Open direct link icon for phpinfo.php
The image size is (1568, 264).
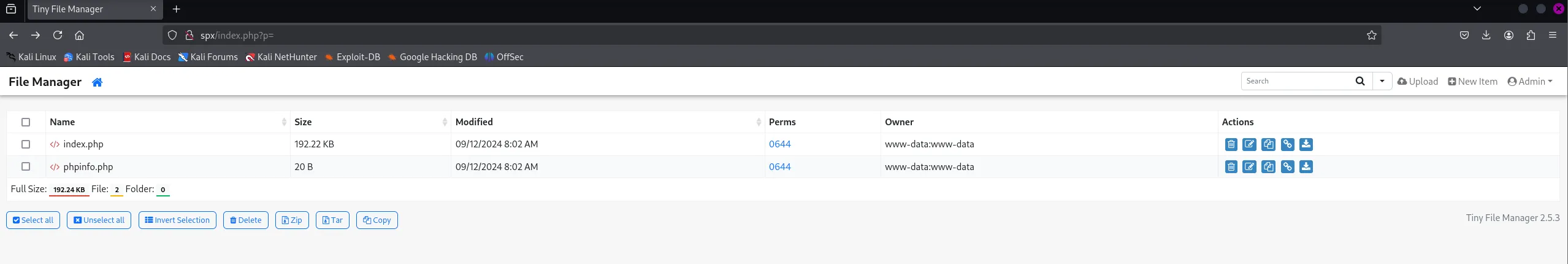coord(1287,167)
